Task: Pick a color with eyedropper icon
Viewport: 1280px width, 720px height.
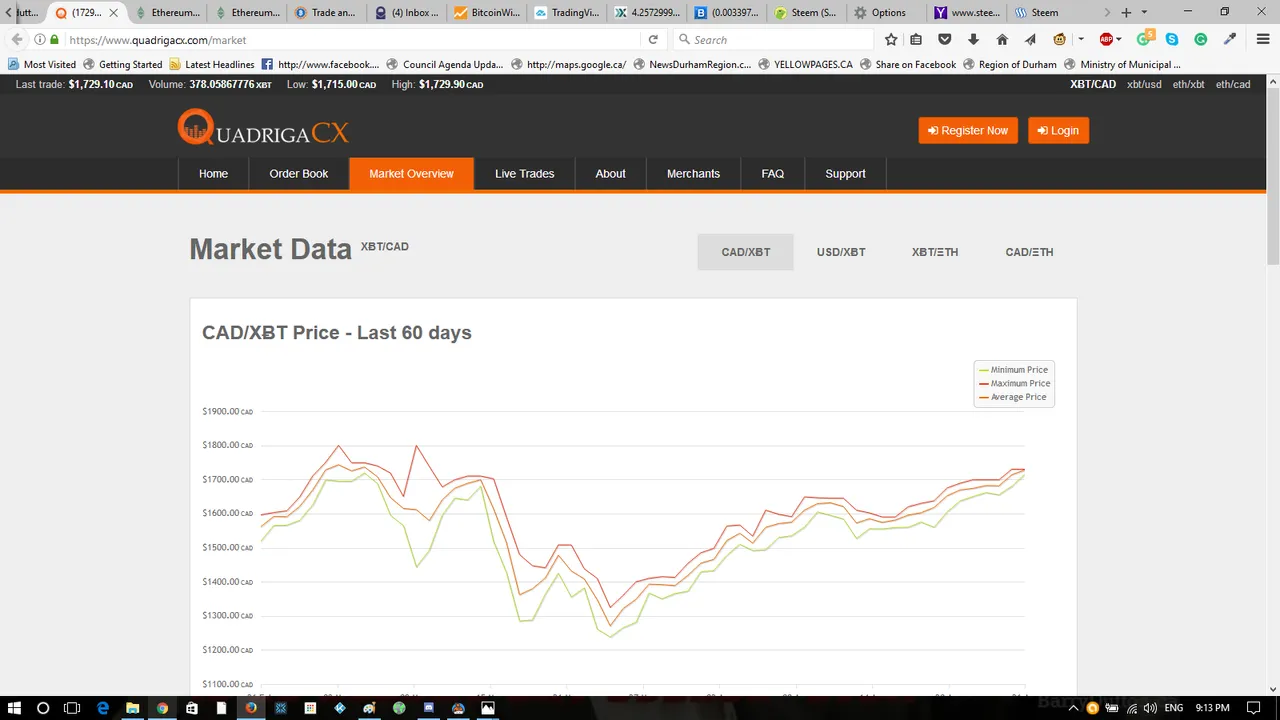Action: (1231, 40)
